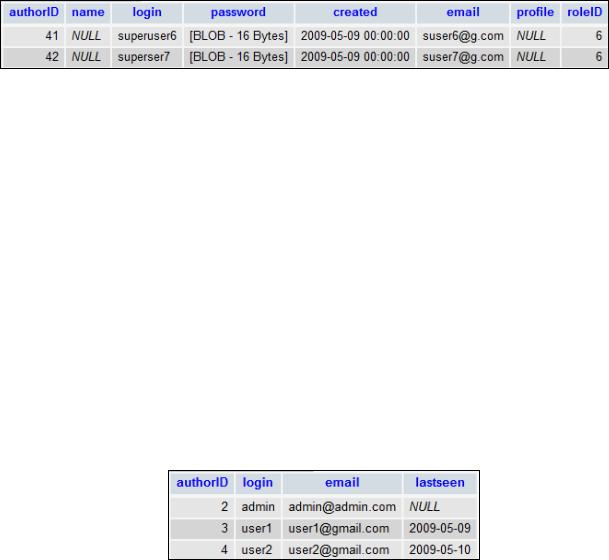Click email suser6@g.com
The image size is (609, 560).
pyautogui.click(x=463, y=36)
